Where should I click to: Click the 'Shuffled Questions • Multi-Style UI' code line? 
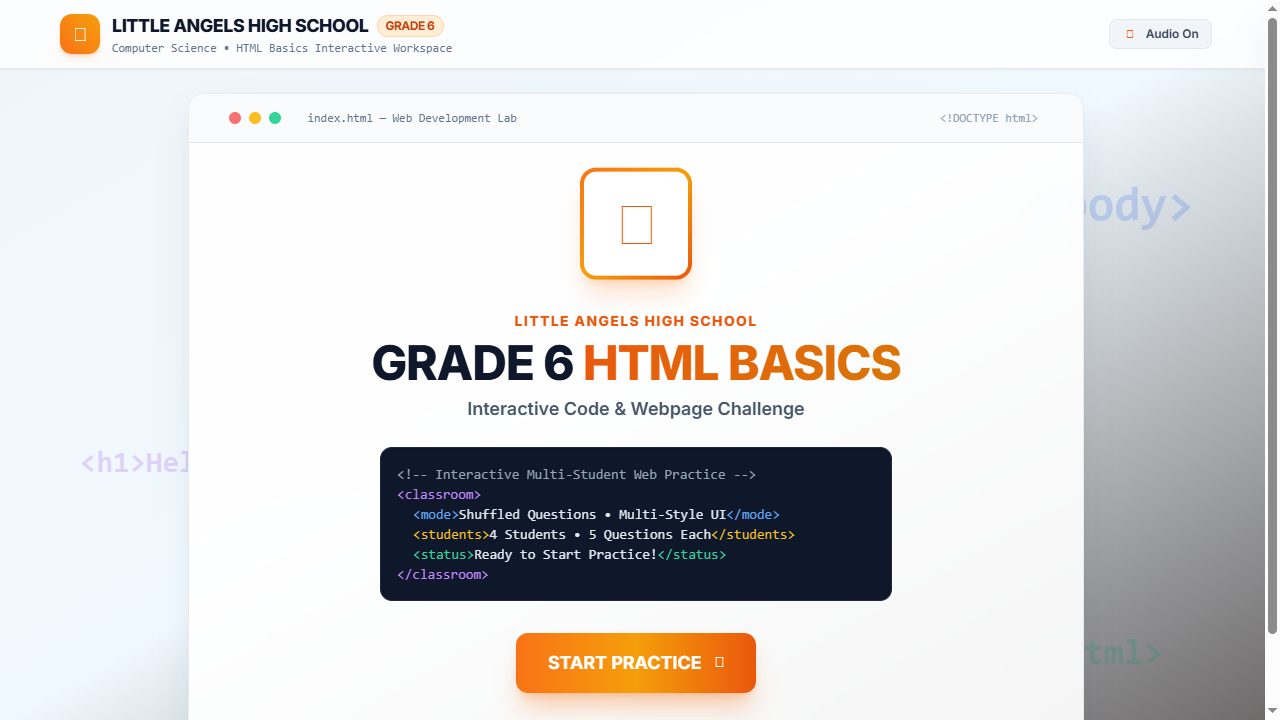click(596, 515)
